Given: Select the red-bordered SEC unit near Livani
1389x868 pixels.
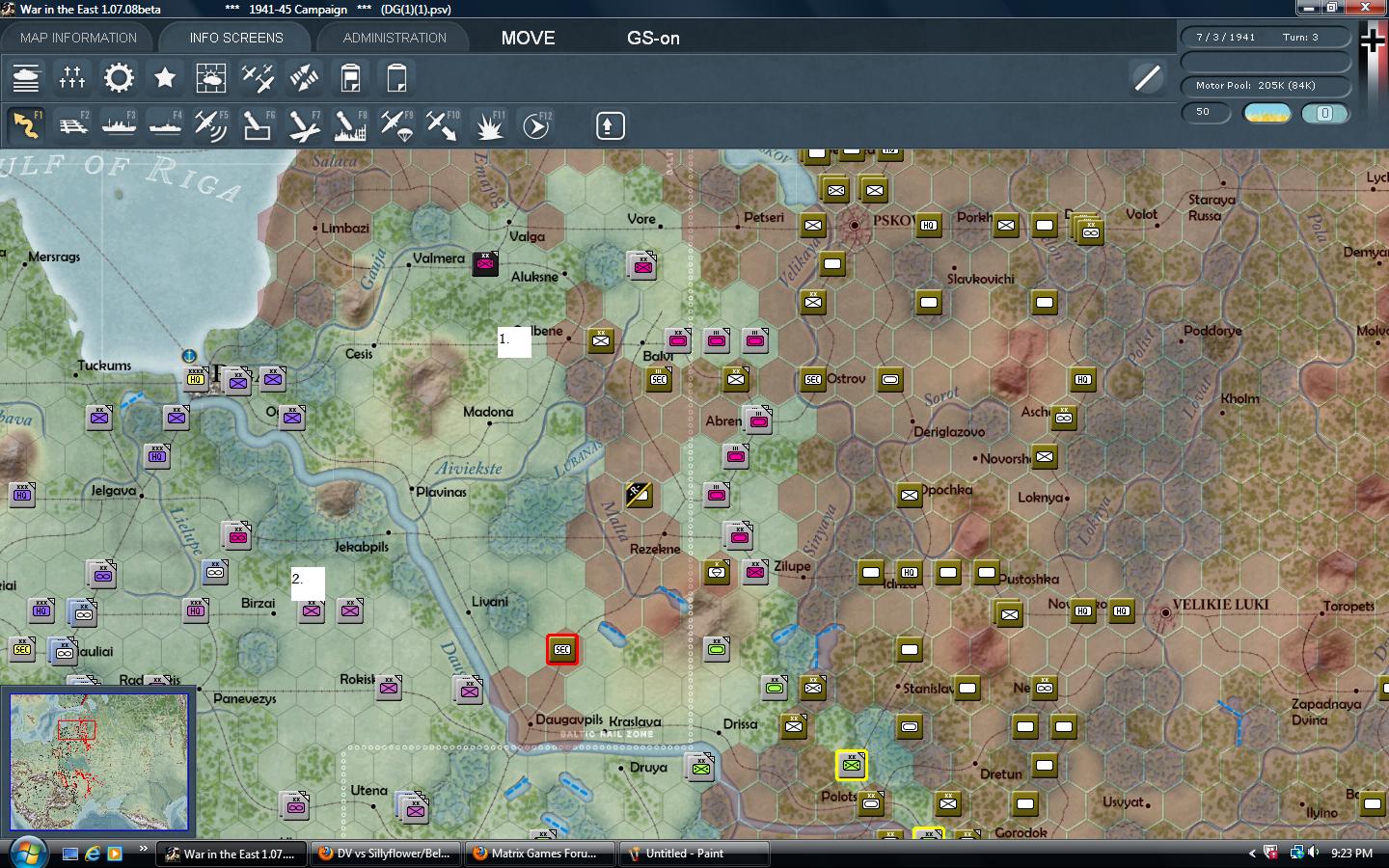Looking at the screenshot, I should coord(562,649).
